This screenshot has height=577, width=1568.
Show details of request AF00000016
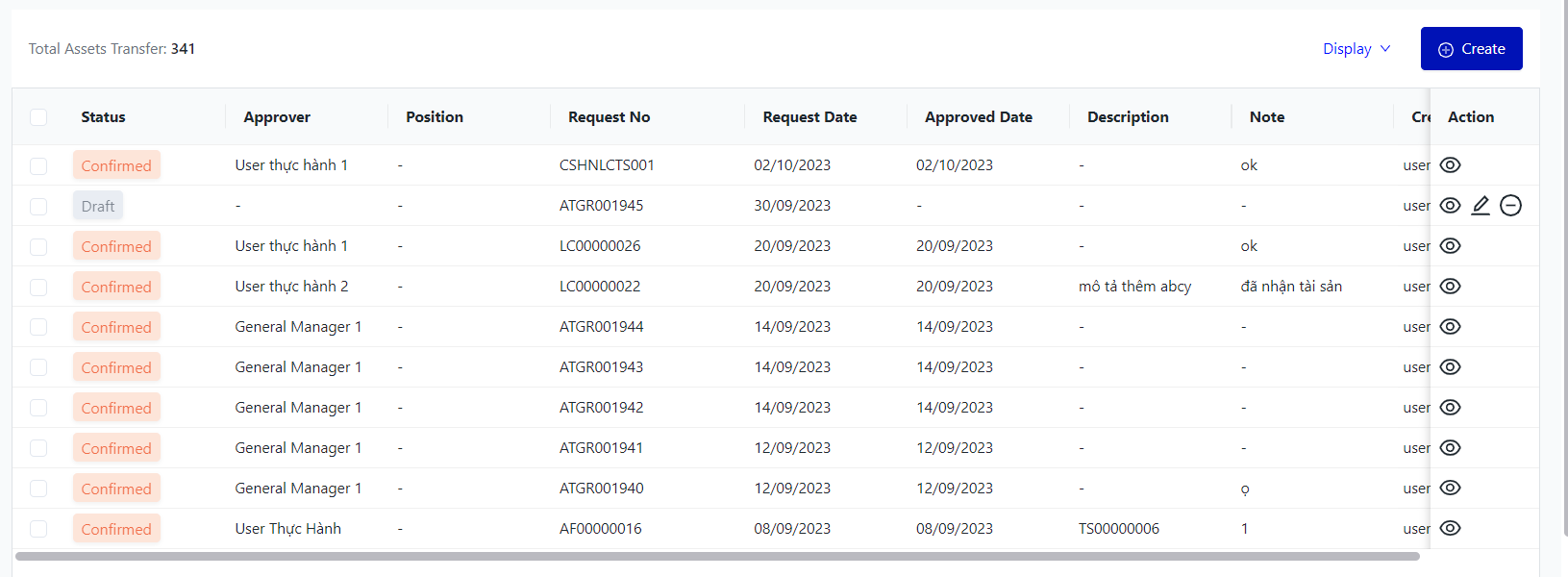1450,529
